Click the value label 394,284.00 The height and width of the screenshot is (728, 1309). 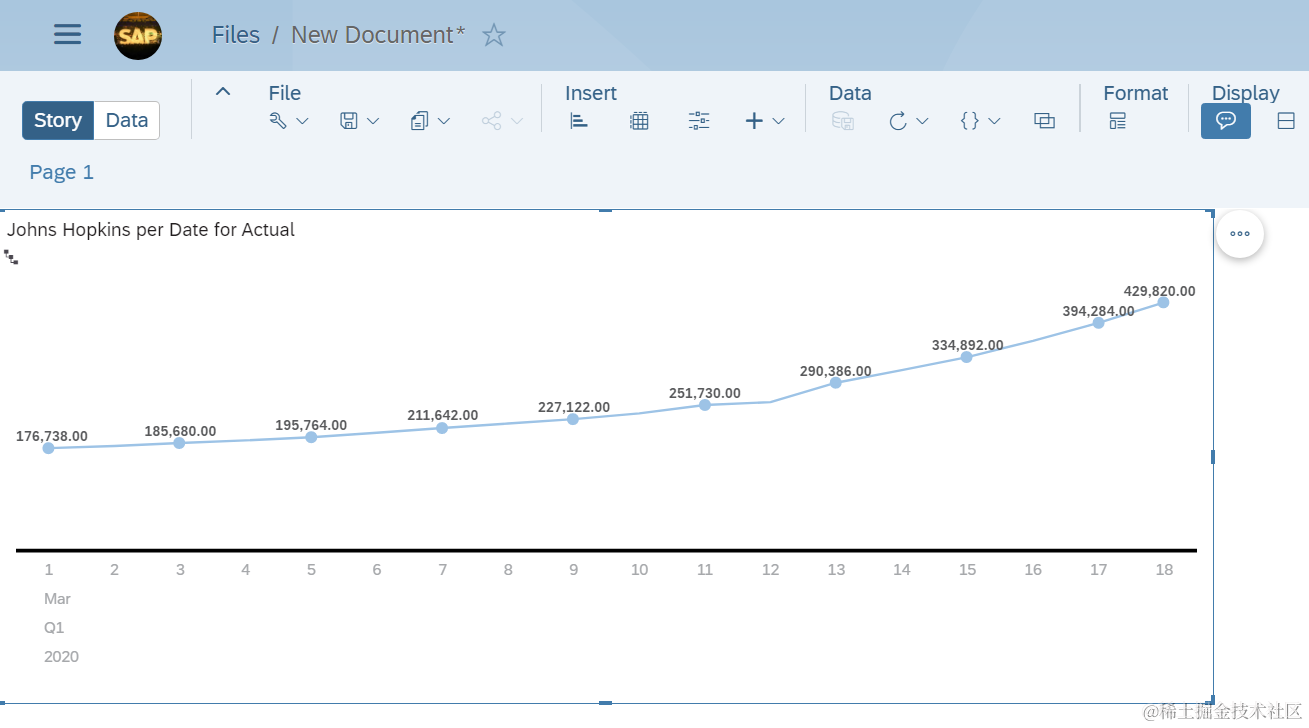[1098, 311]
